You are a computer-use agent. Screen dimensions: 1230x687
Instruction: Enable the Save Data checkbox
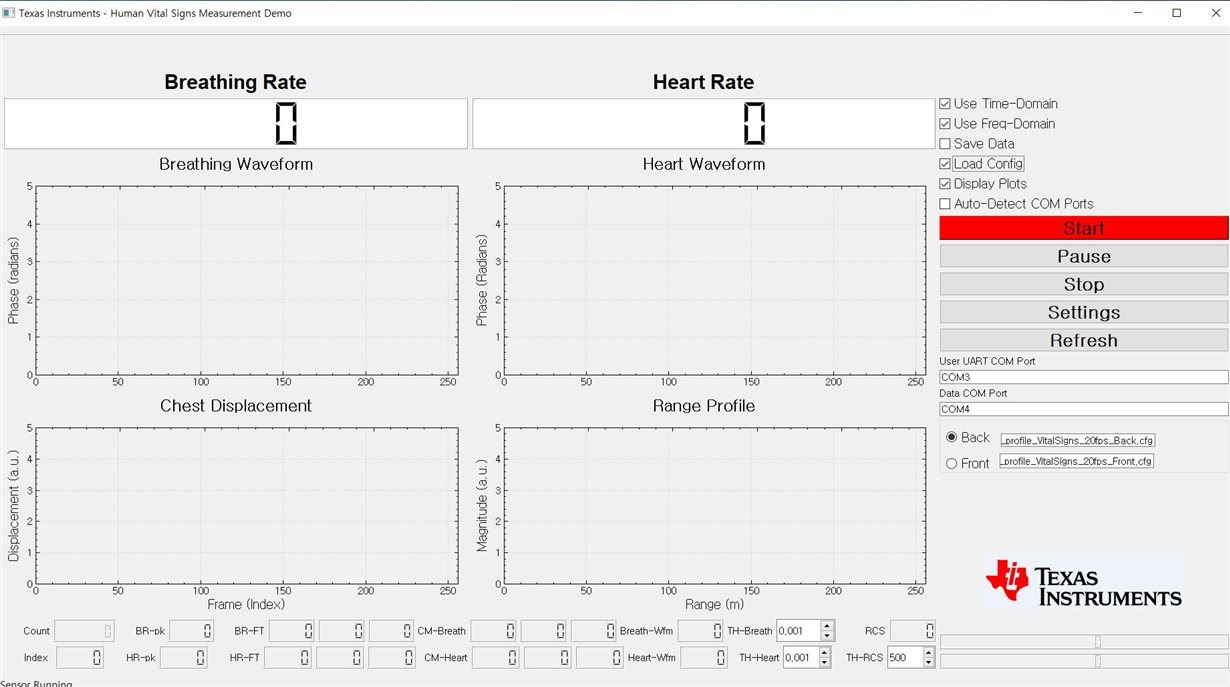coord(945,144)
